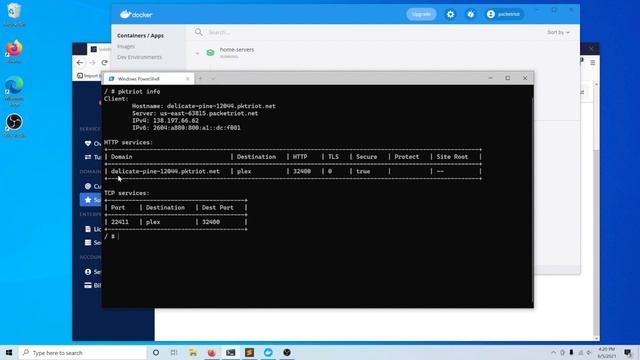This screenshot has height=360, width=640.
Task: Switch to Docker Desktop on taskbar
Action: (268, 353)
